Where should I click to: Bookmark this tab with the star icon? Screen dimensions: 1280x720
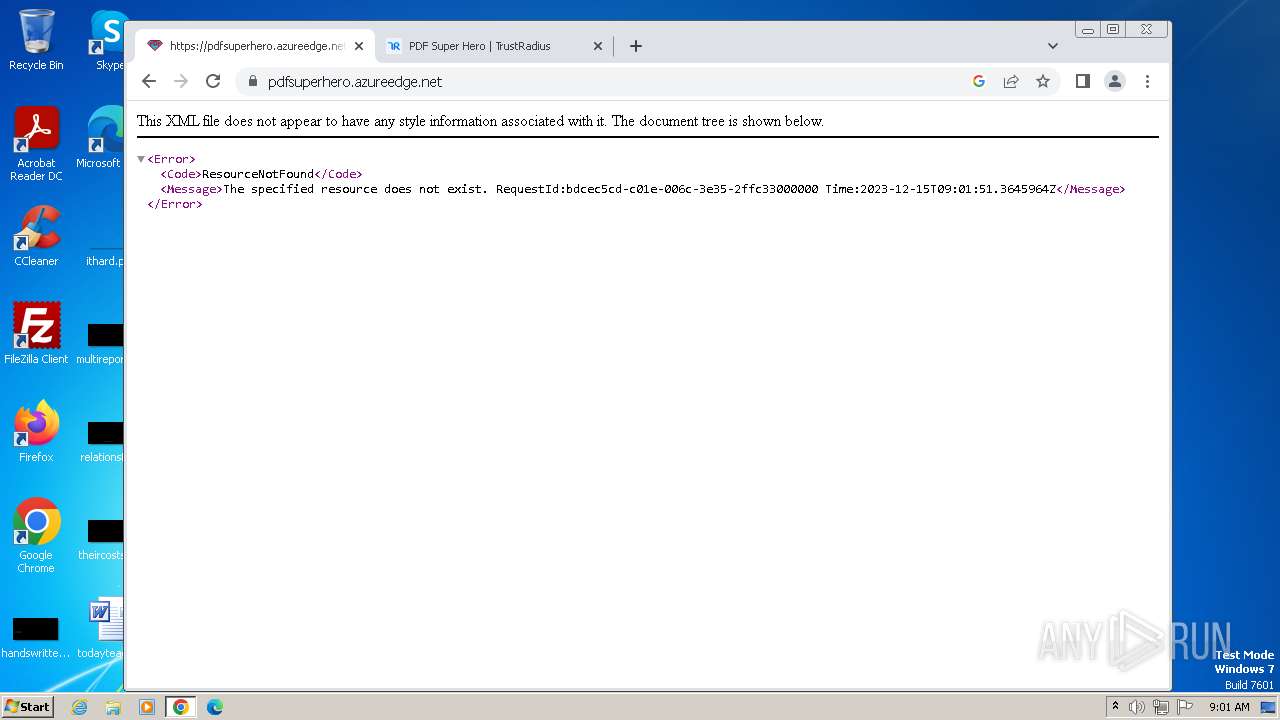coord(1043,81)
